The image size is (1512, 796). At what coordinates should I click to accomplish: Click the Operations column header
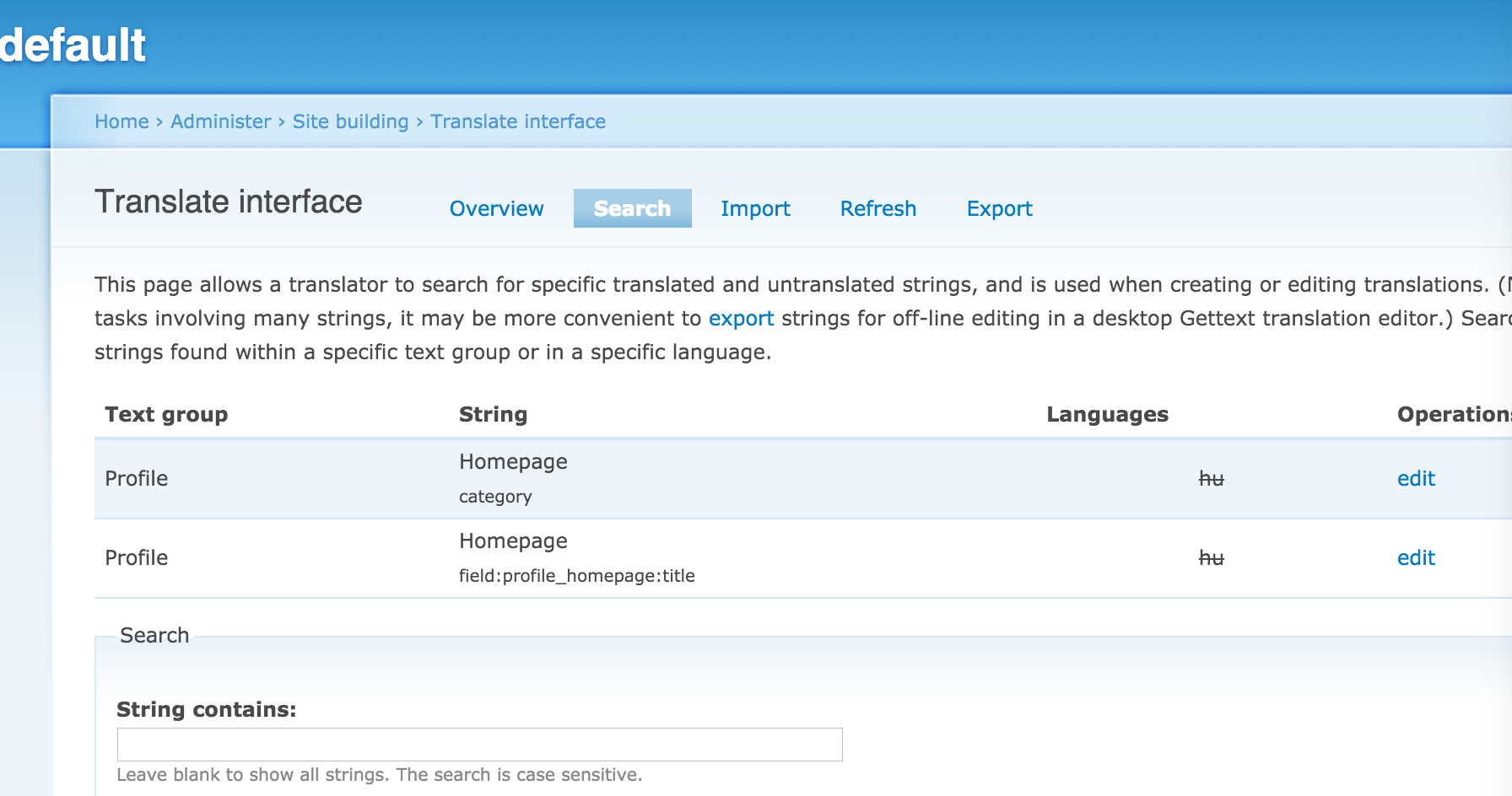pyautogui.click(x=1453, y=414)
